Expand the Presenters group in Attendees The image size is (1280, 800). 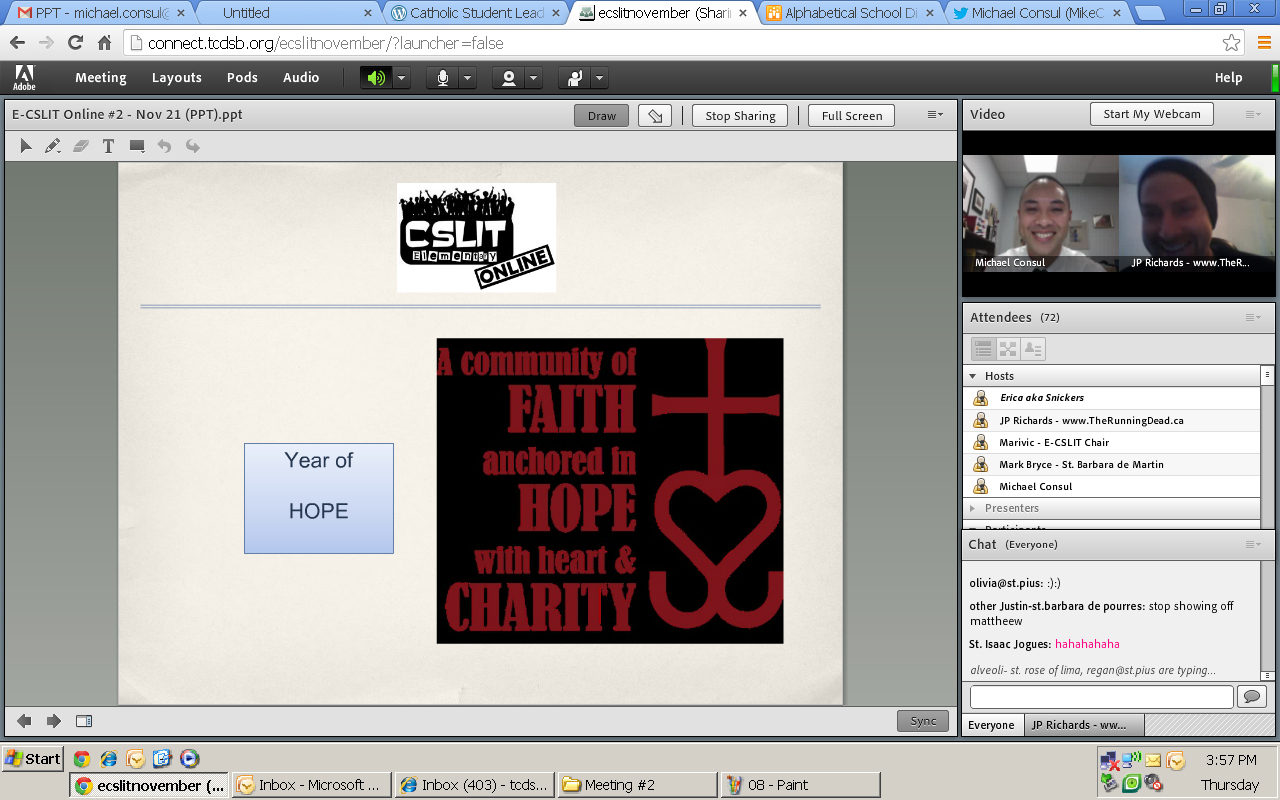(973, 508)
